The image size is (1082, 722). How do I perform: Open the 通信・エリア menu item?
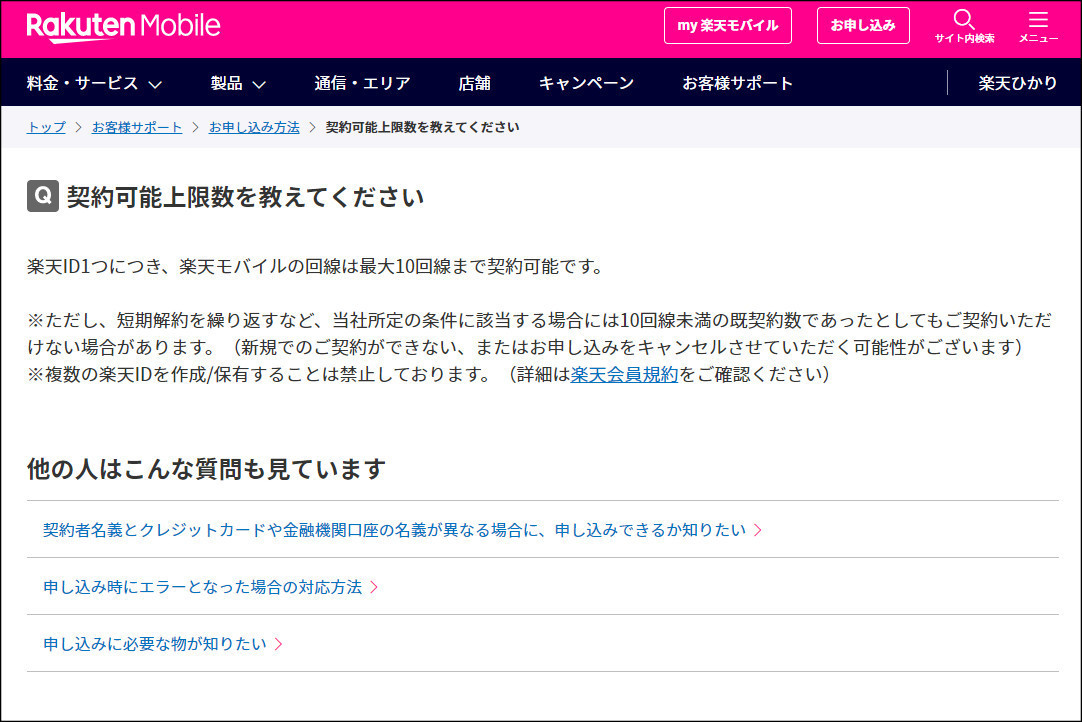point(362,84)
